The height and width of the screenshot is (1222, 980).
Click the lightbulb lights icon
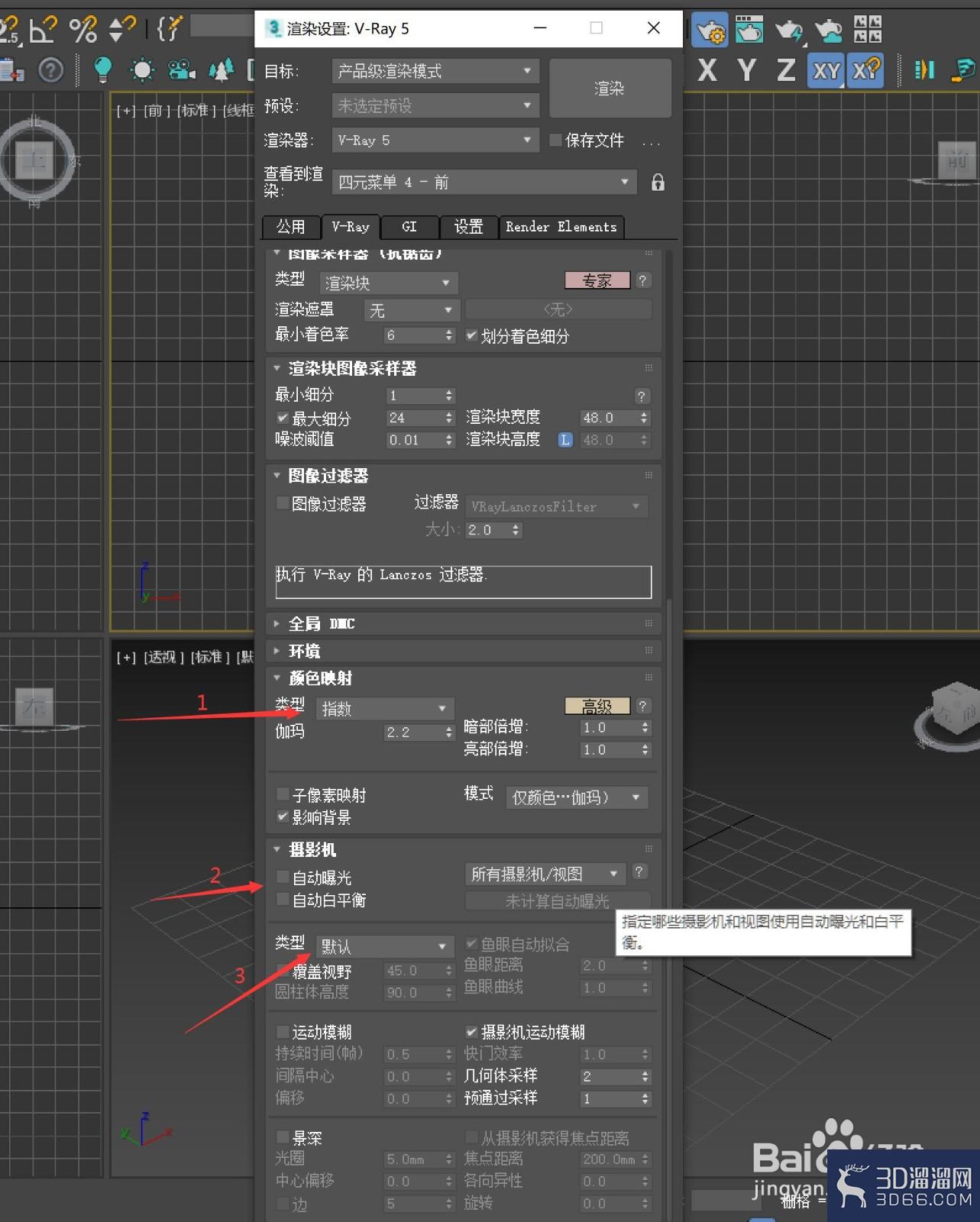click(x=102, y=70)
